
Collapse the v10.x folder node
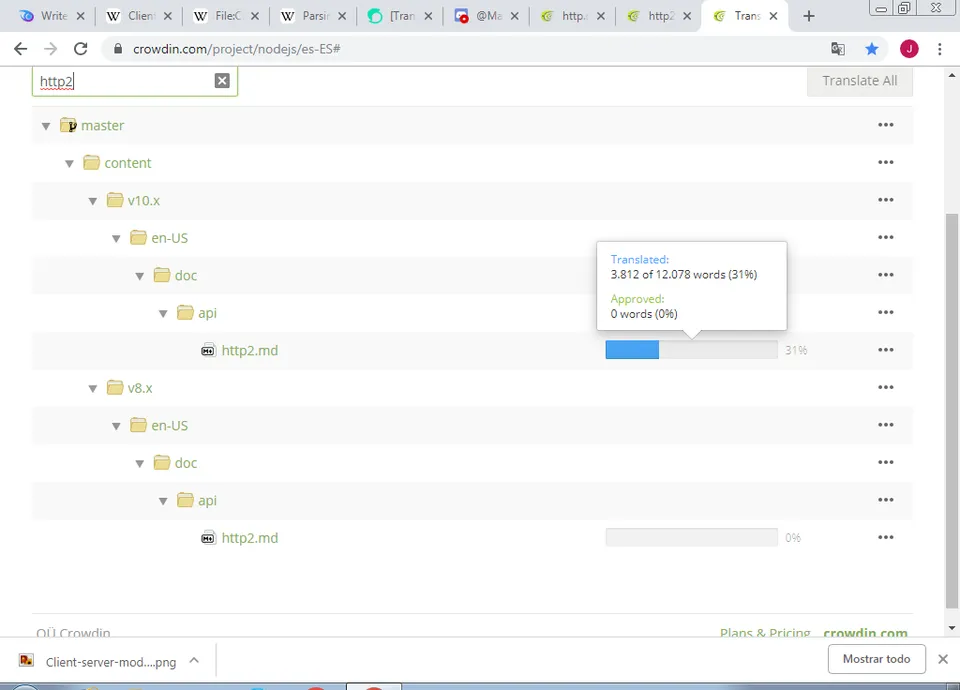[92, 201]
